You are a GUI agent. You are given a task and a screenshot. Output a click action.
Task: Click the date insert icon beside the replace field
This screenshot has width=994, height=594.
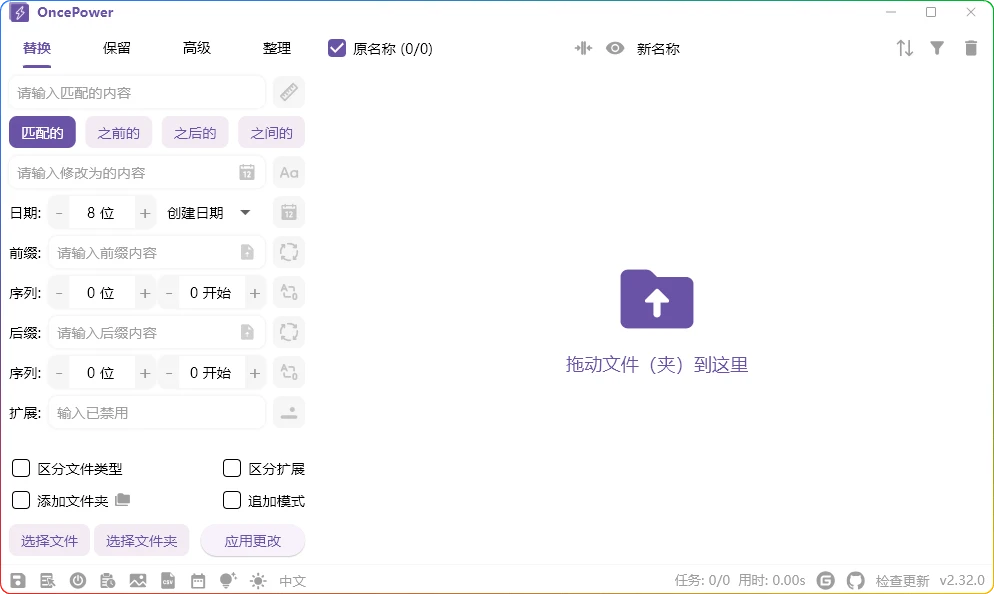pos(245,172)
